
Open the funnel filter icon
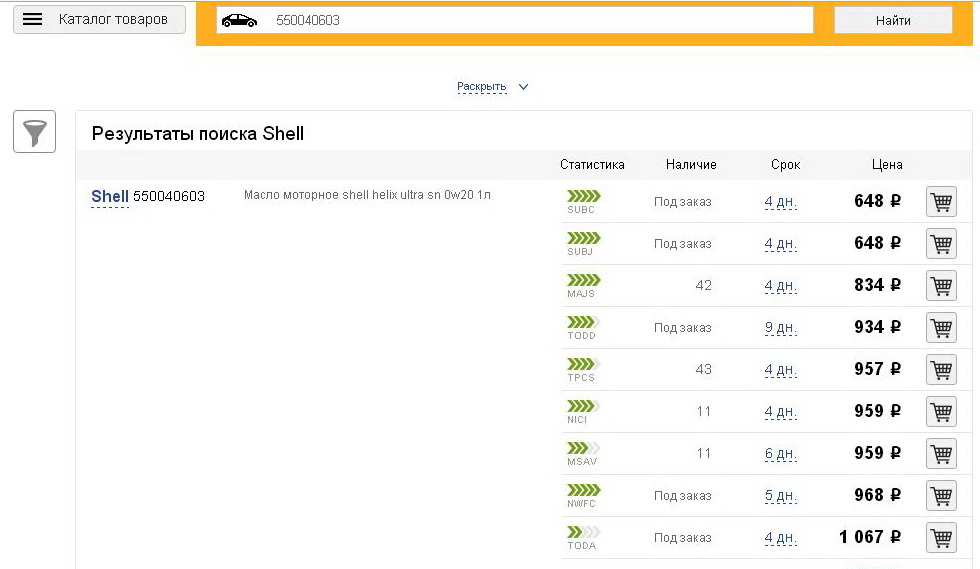click(x=34, y=131)
